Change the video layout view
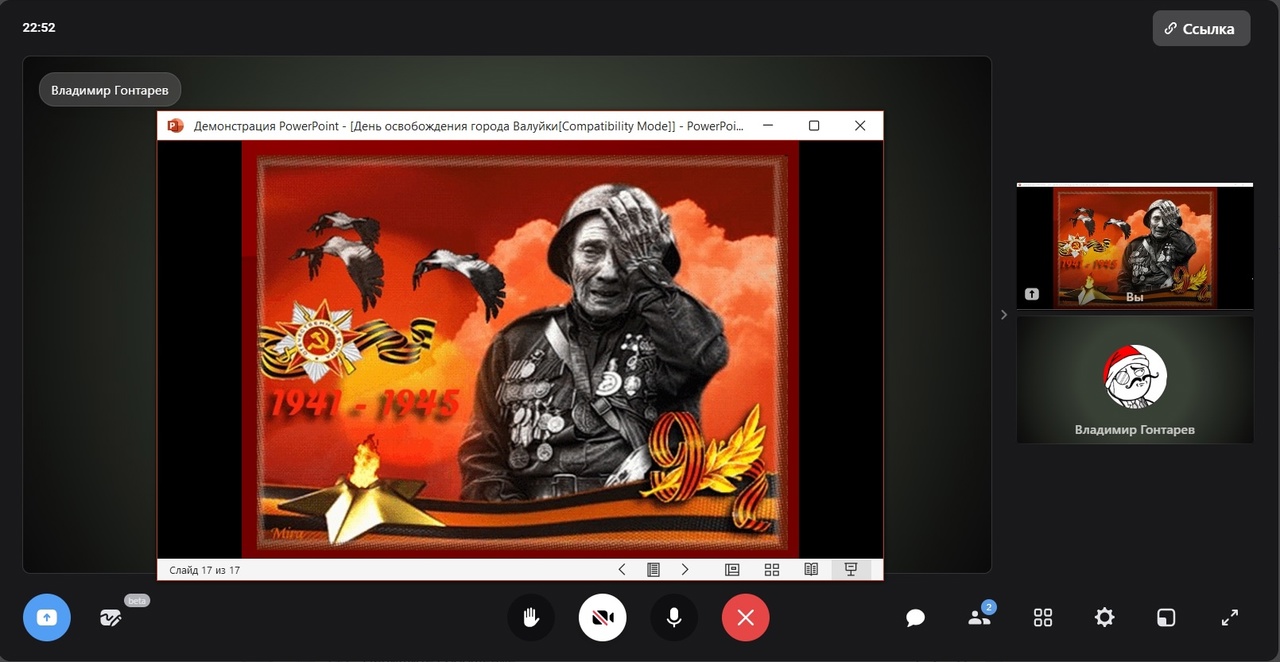Screen dimensions: 1280x662 pos(1166,618)
